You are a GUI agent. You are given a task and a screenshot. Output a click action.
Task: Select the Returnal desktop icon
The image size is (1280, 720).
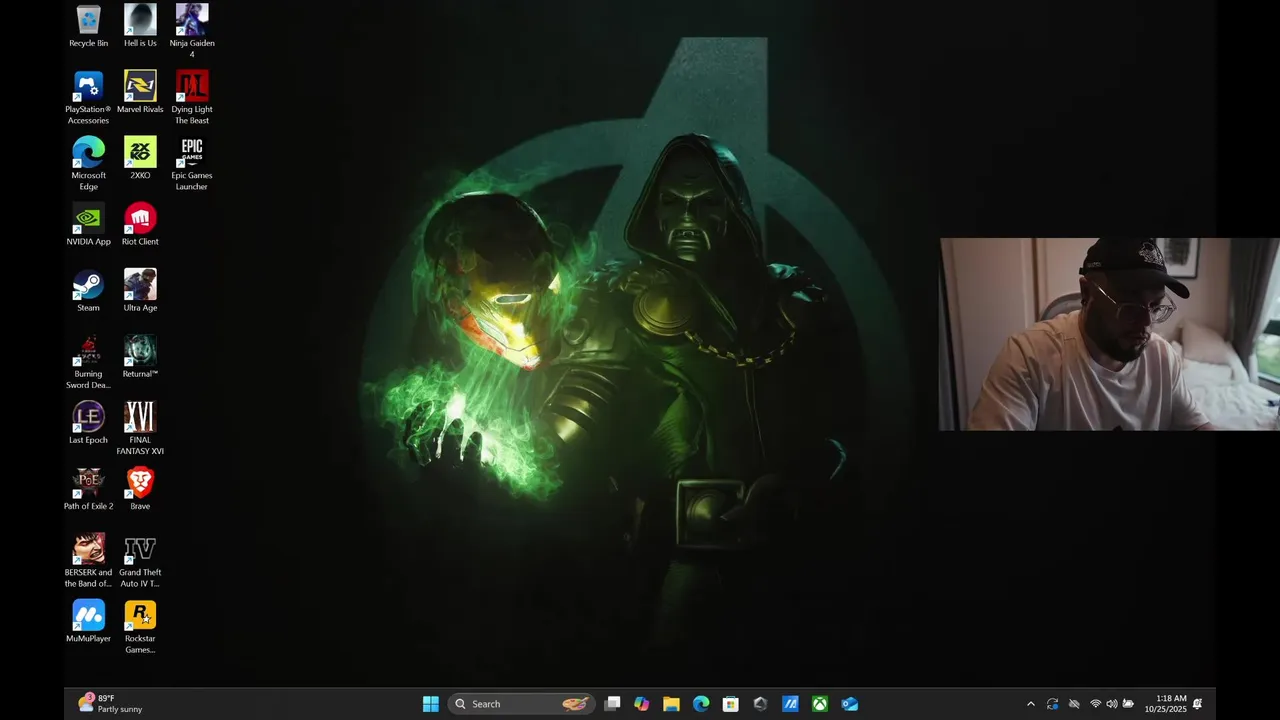pos(140,356)
